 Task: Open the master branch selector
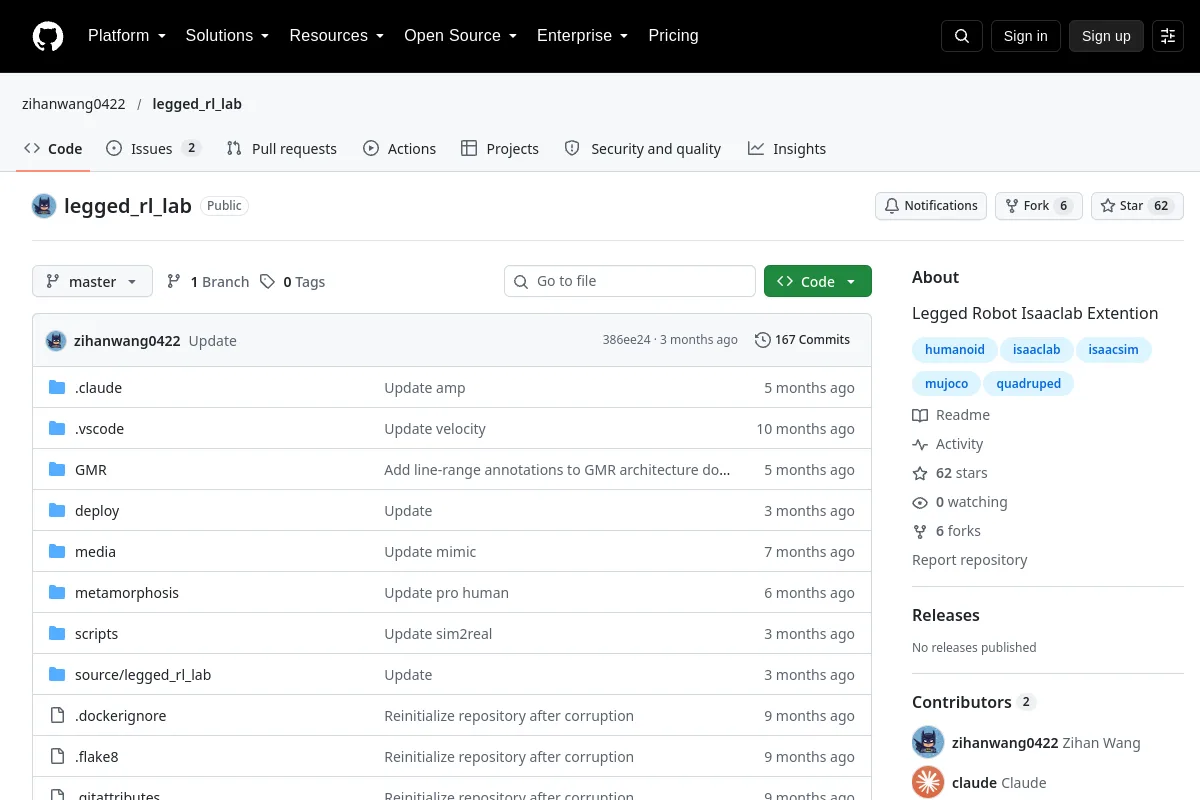[92, 281]
